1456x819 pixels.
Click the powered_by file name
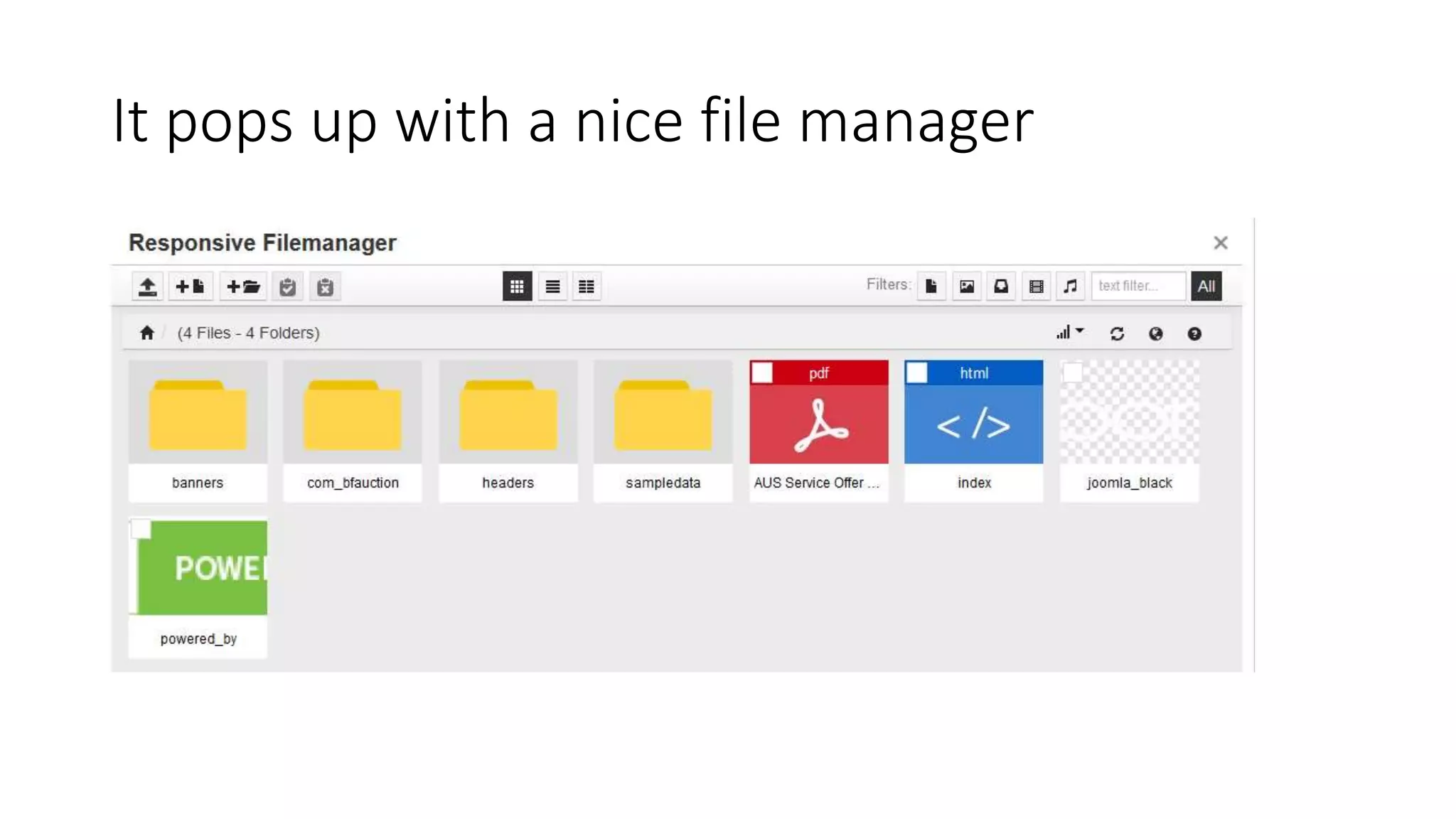click(198, 638)
